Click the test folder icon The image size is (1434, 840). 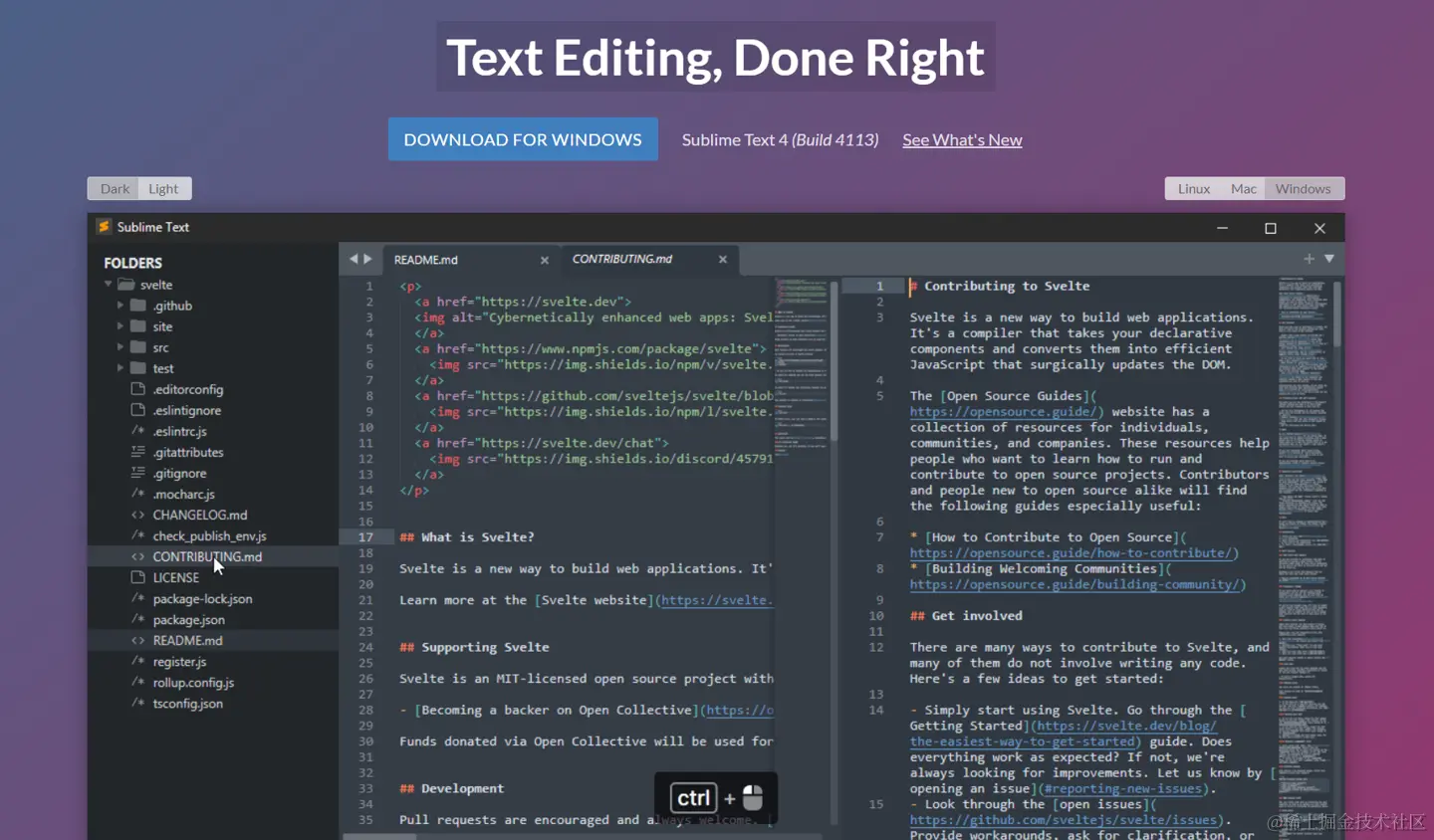click(x=138, y=368)
